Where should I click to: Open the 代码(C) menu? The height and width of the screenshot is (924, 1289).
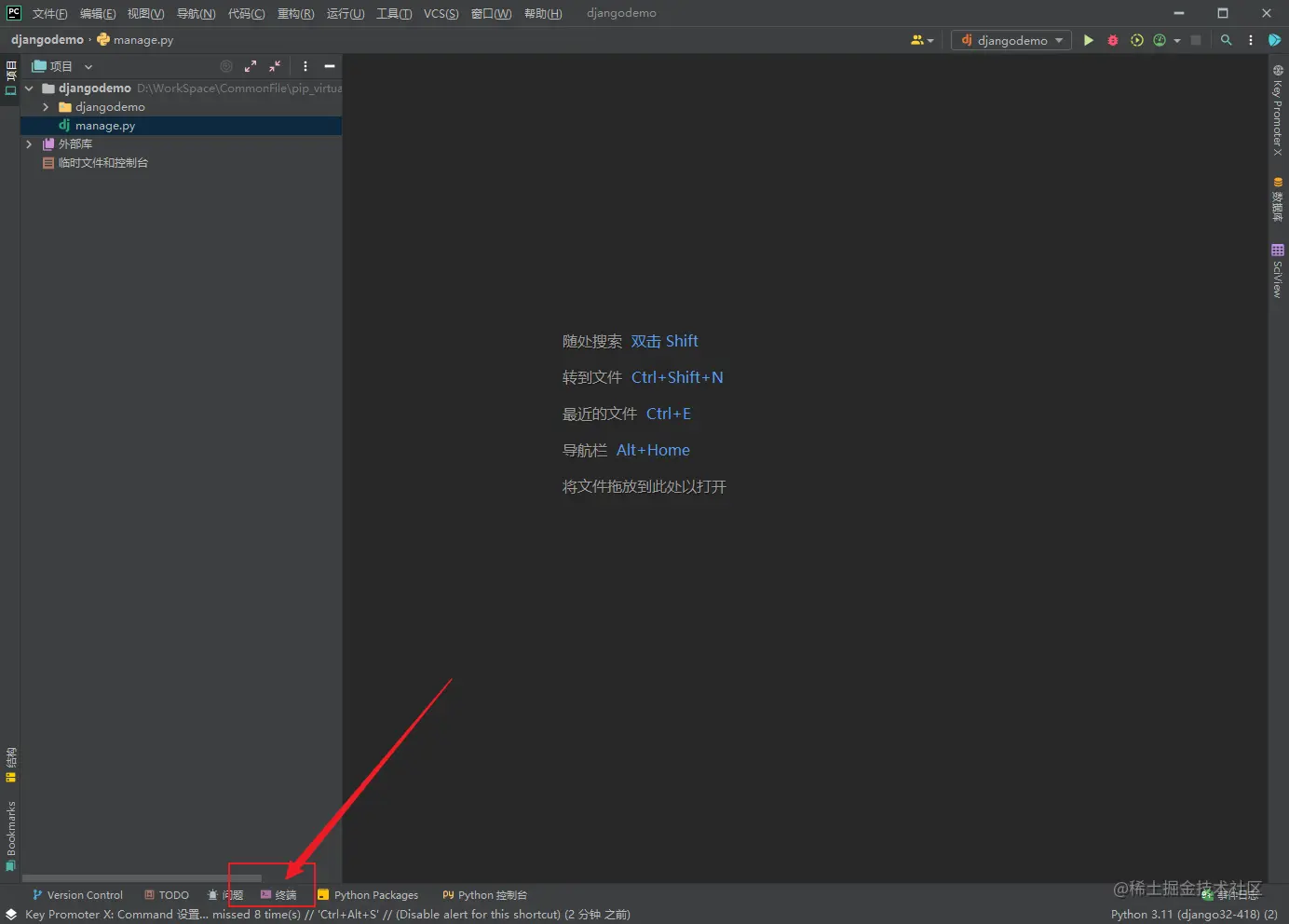click(246, 13)
